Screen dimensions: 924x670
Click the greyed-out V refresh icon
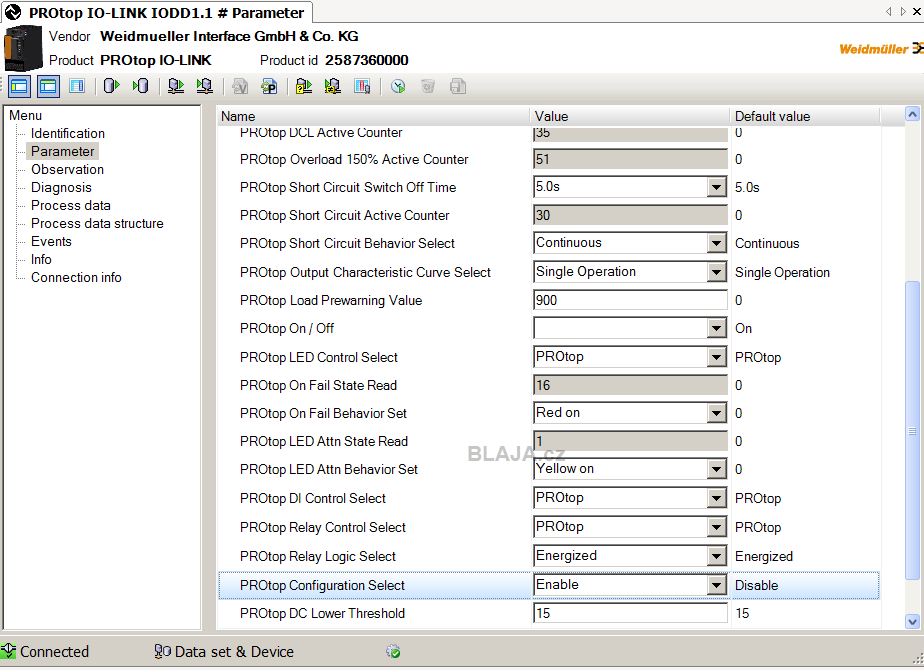(x=240, y=87)
